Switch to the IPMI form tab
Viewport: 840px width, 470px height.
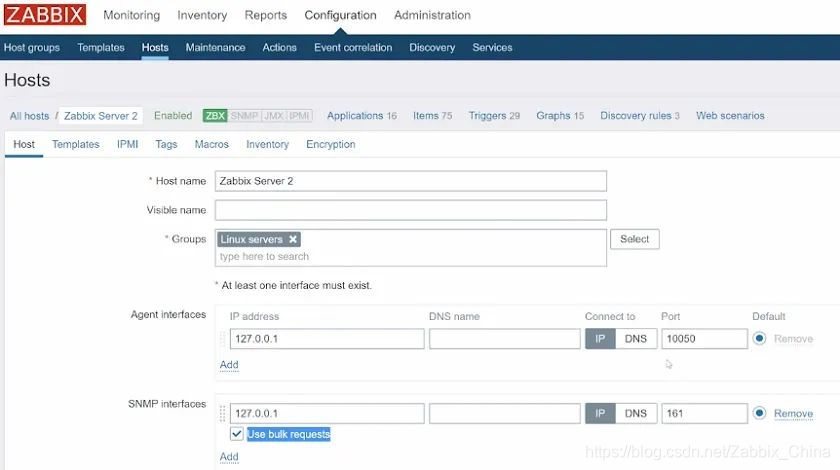pos(128,144)
